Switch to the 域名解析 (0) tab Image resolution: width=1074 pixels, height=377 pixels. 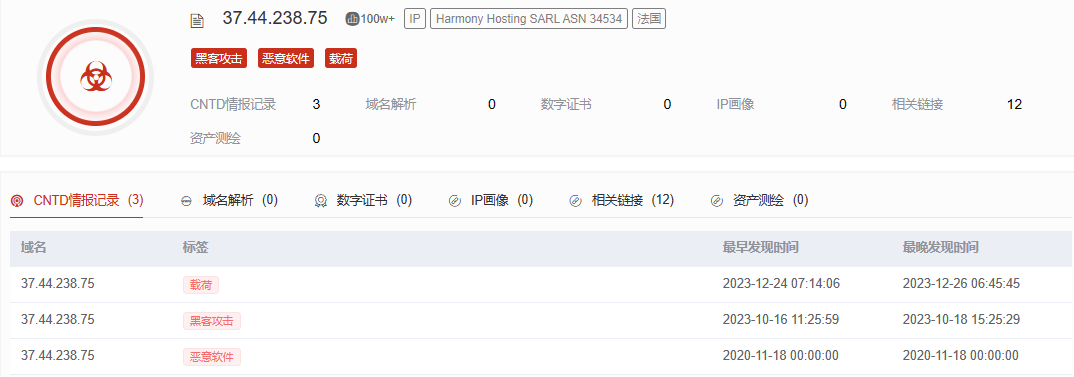pyautogui.click(x=229, y=200)
